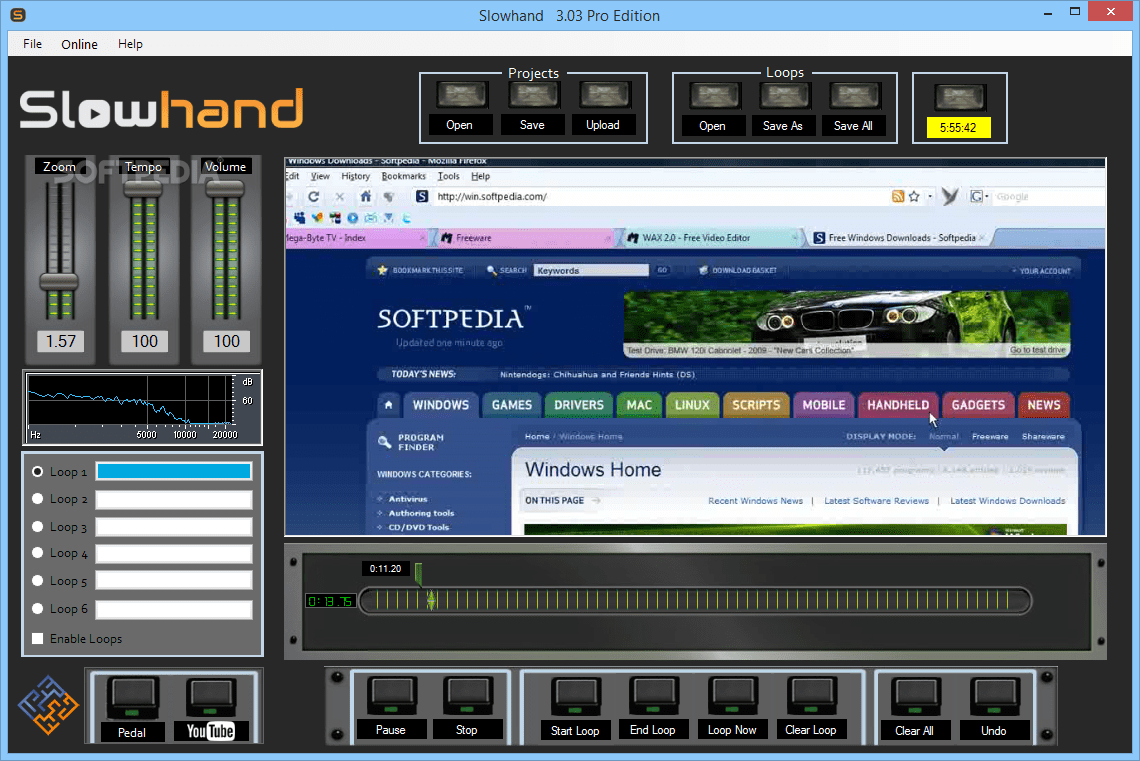
Task: Click the Loop 3 name field
Action: 174,527
